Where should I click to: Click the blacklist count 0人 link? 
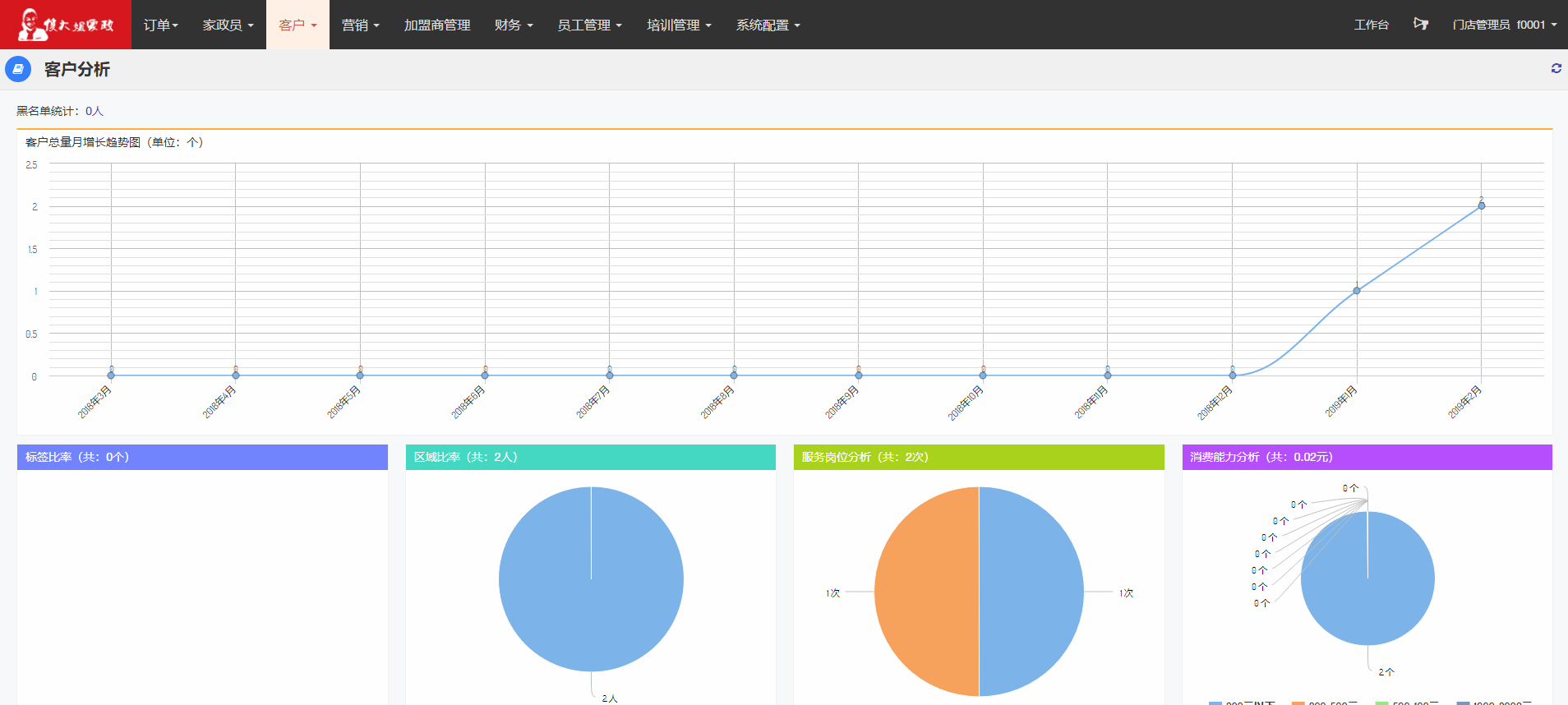[95, 111]
